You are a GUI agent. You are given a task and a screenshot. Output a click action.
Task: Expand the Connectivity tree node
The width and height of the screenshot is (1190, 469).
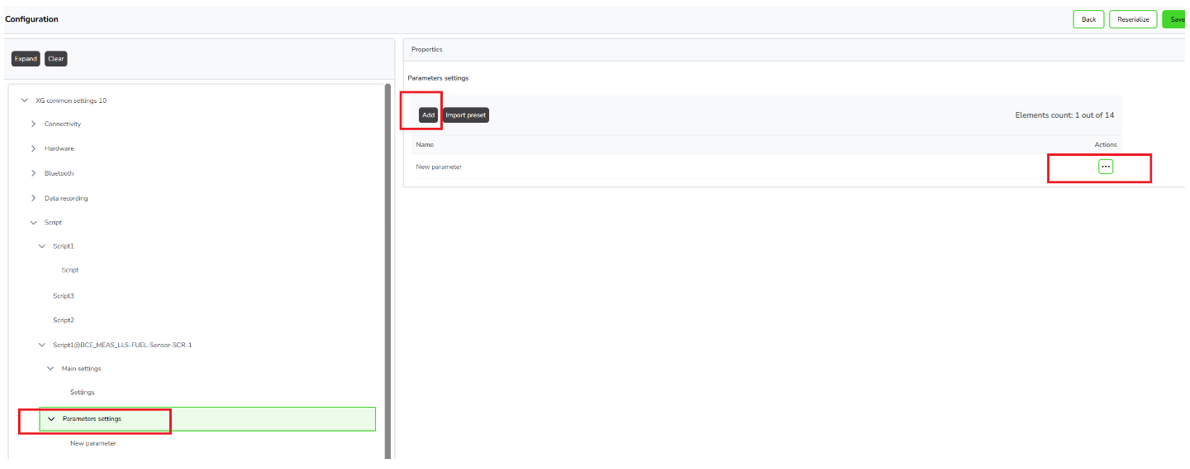[34, 124]
